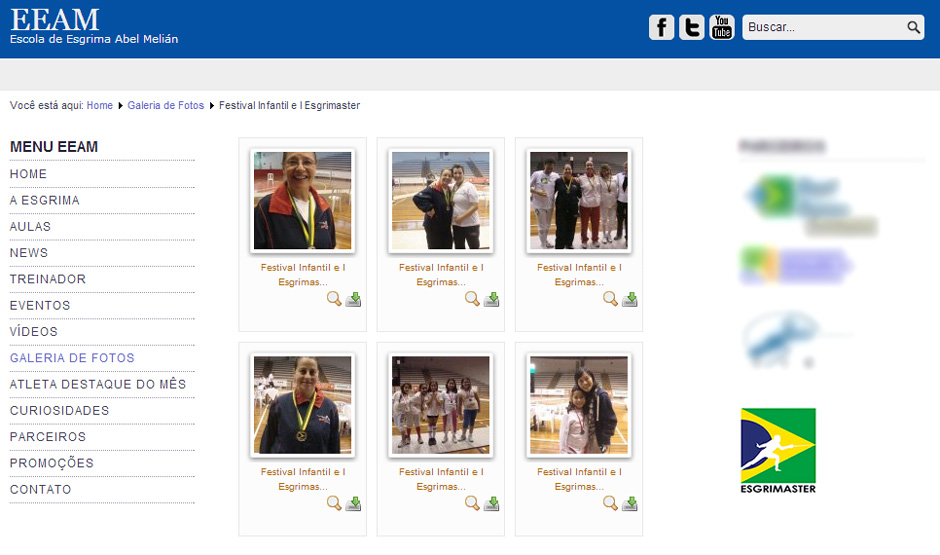This screenshot has width=940, height=555.
Task: Open the TREINADOR menu item
Action: [x=48, y=279]
